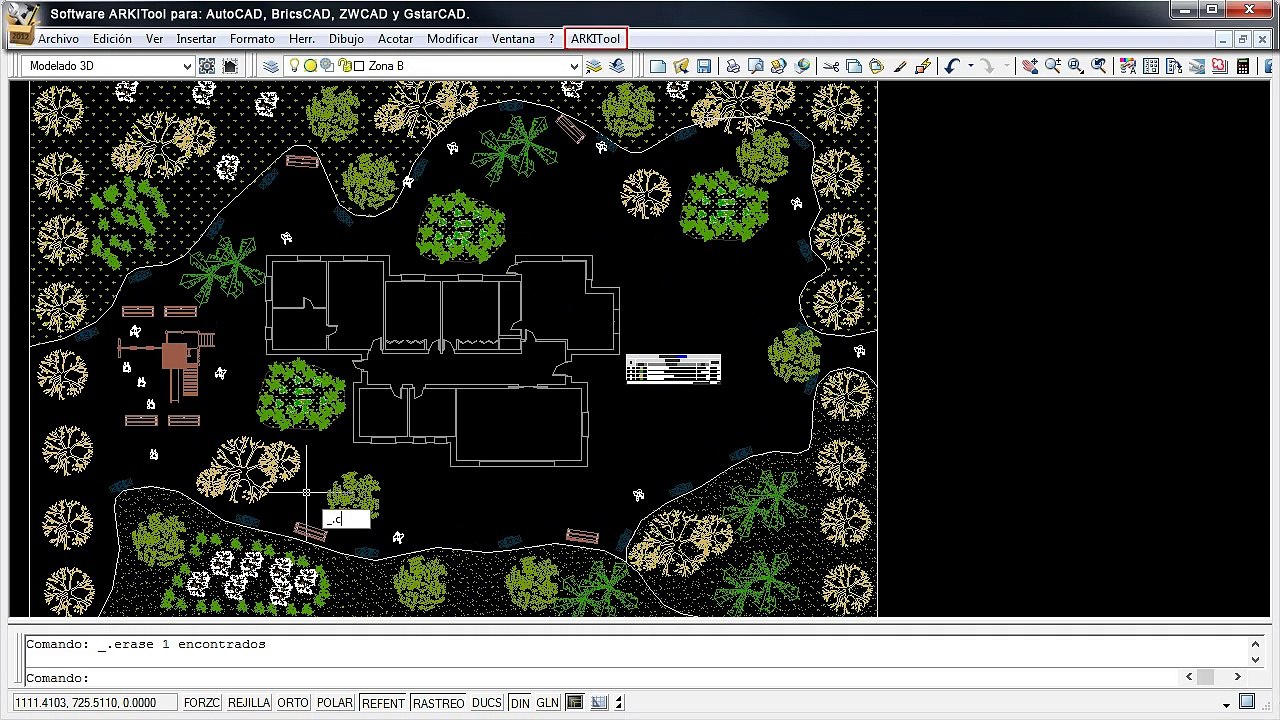Click the 3D DWF globe icon
The image size is (1280, 720).
click(x=802, y=66)
